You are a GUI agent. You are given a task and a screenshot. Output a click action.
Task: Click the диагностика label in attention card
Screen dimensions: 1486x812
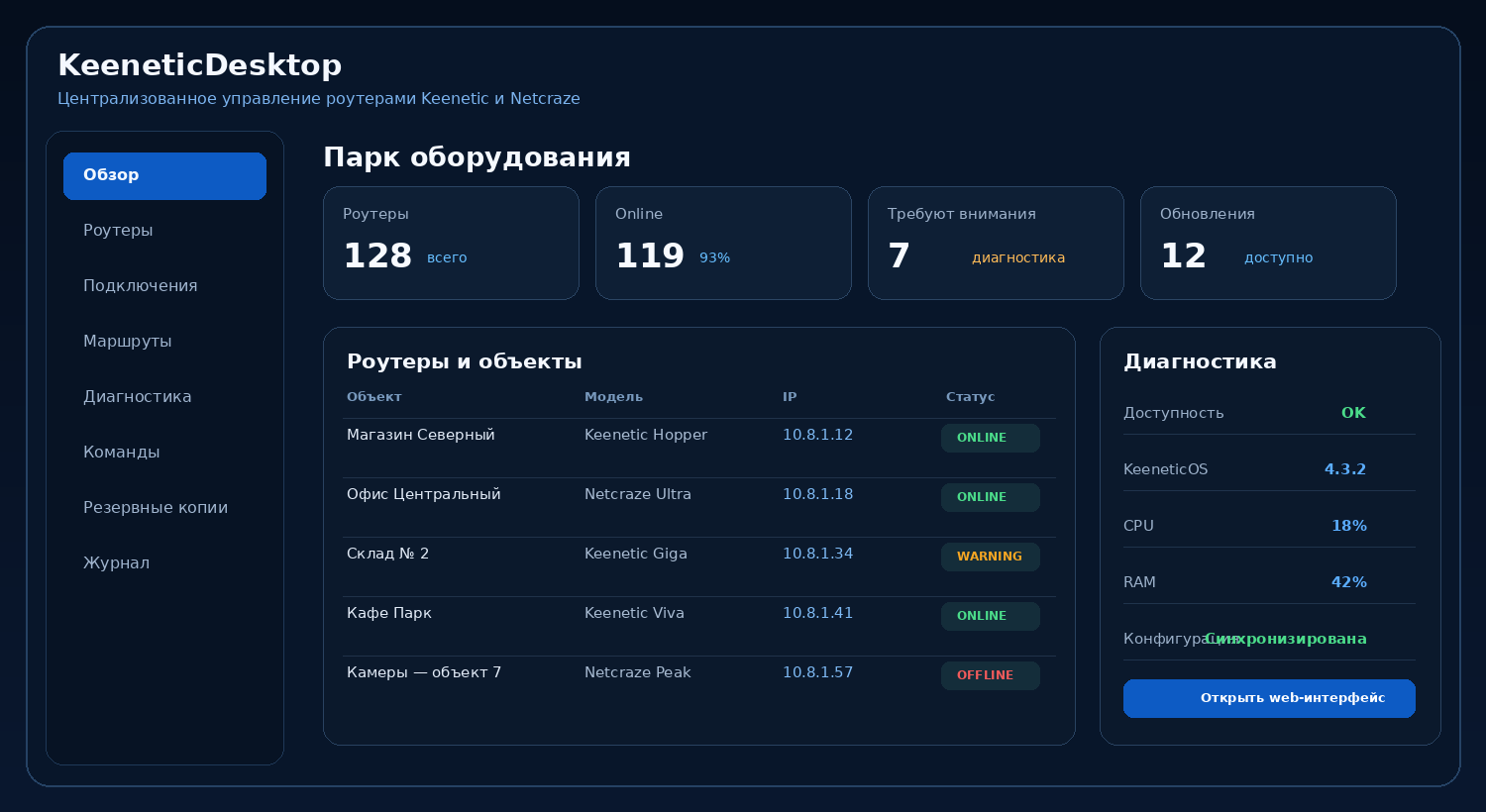click(x=1018, y=257)
